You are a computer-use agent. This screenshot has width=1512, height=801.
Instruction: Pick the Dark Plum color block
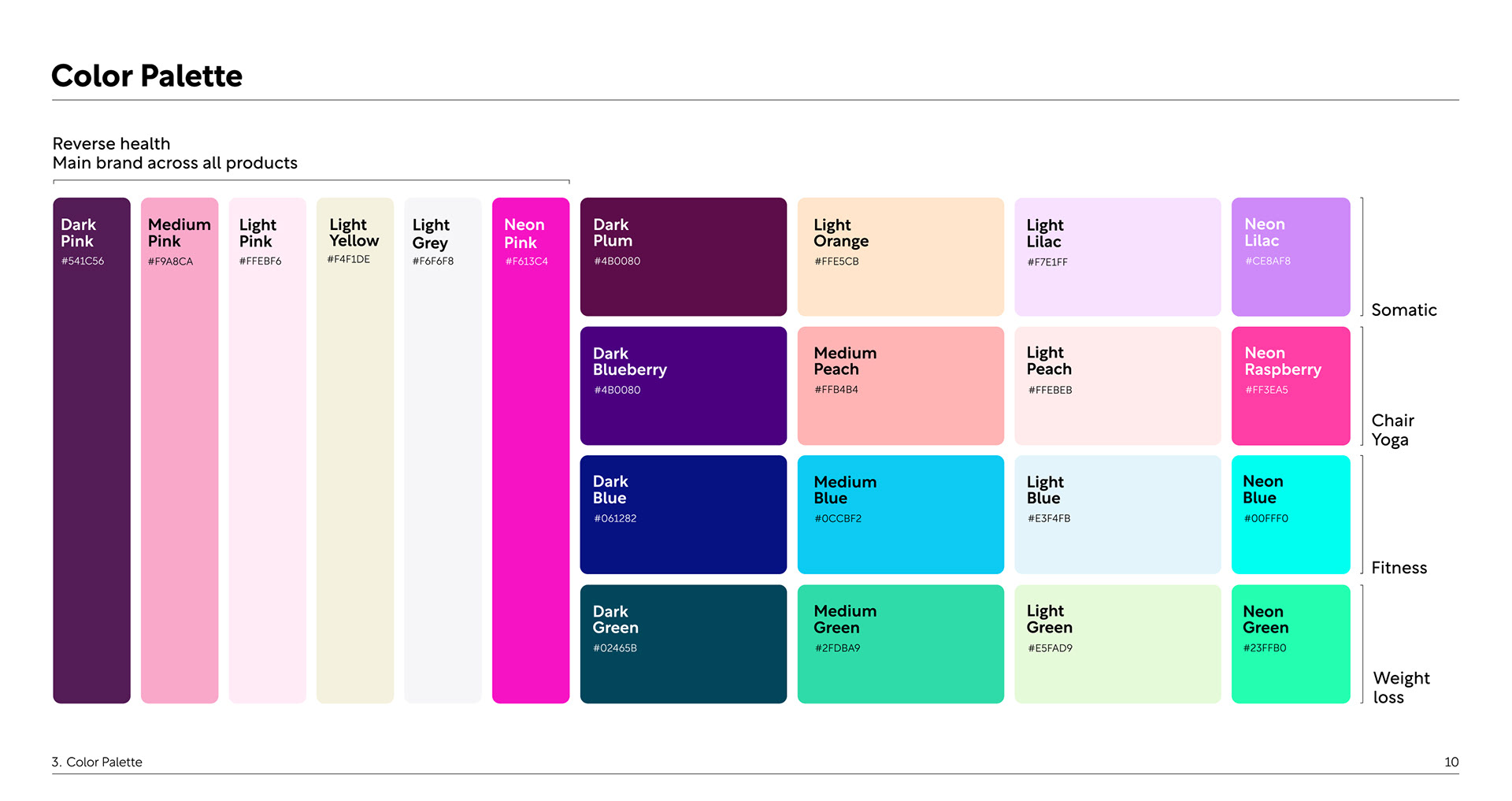684,257
